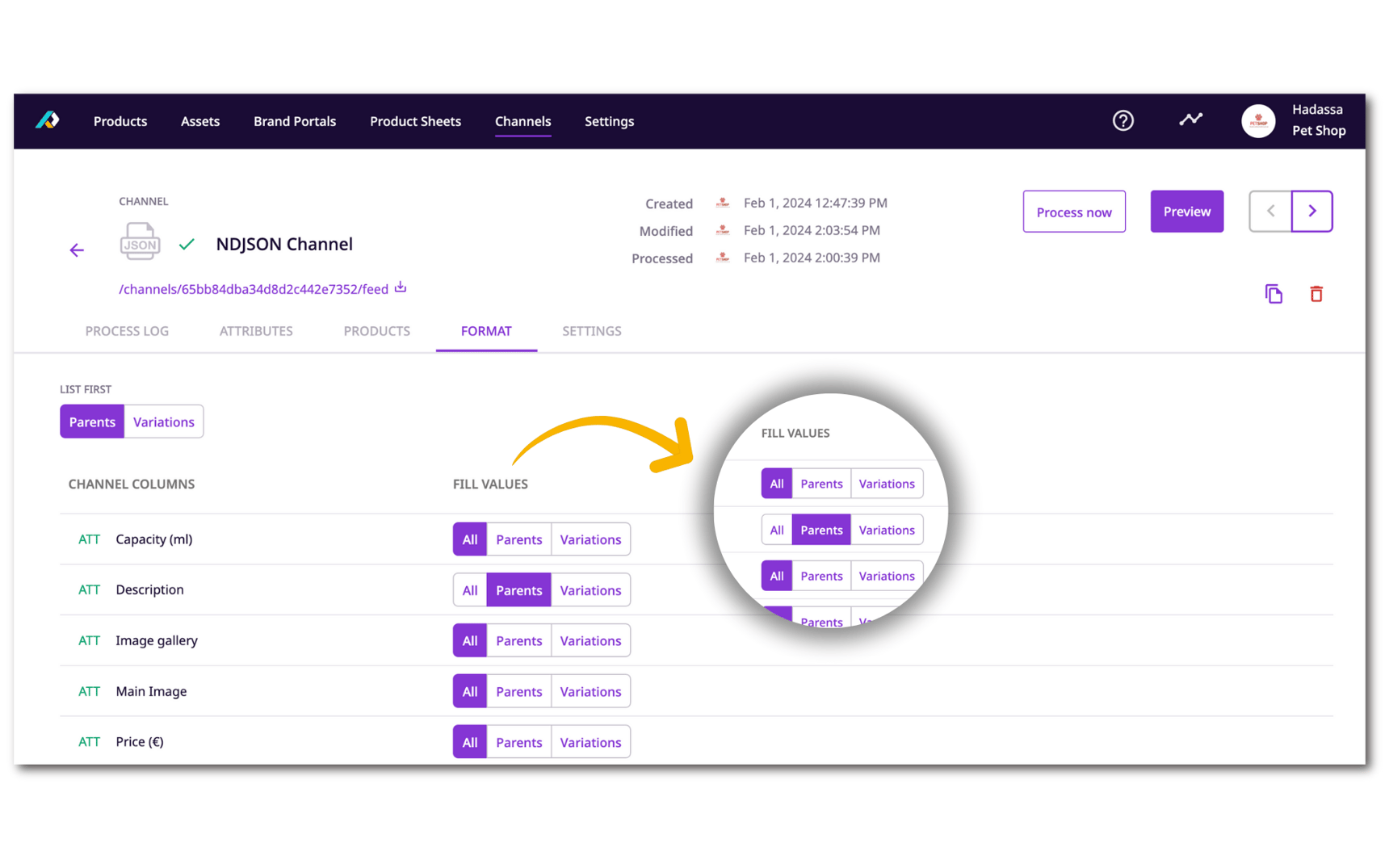The image size is (1389, 868).
Task: Select All fill values for Price (€)
Action: (469, 741)
